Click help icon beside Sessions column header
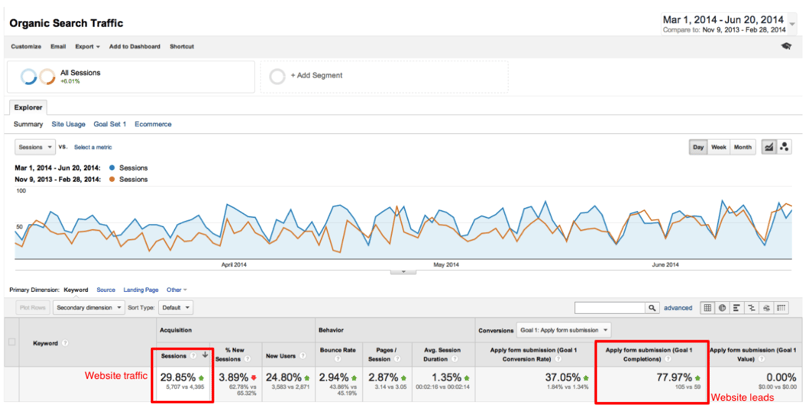 tap(193, 356)
